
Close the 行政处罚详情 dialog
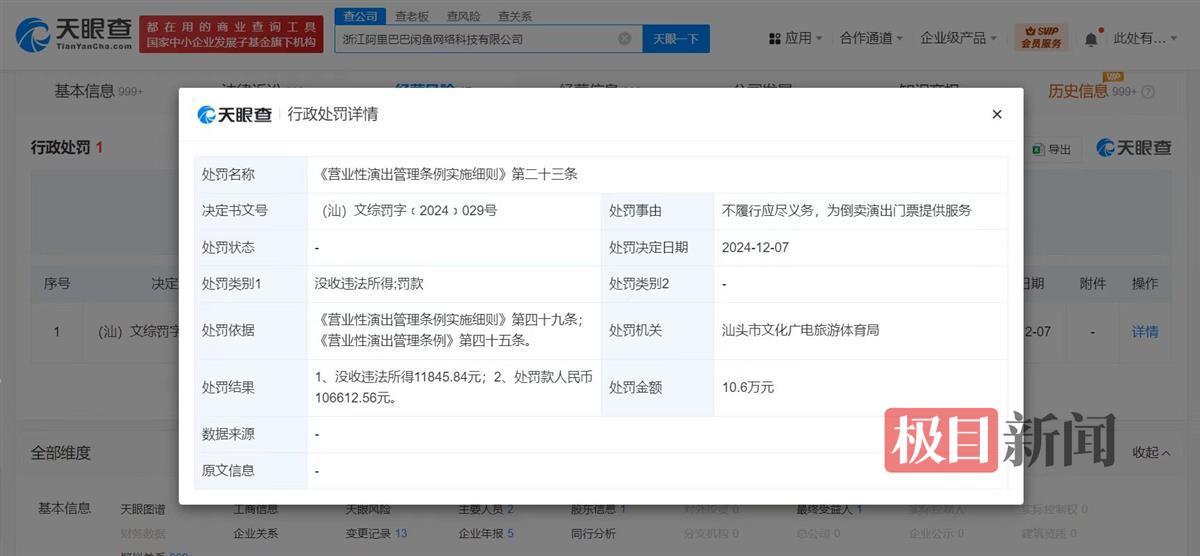point(996,115)
